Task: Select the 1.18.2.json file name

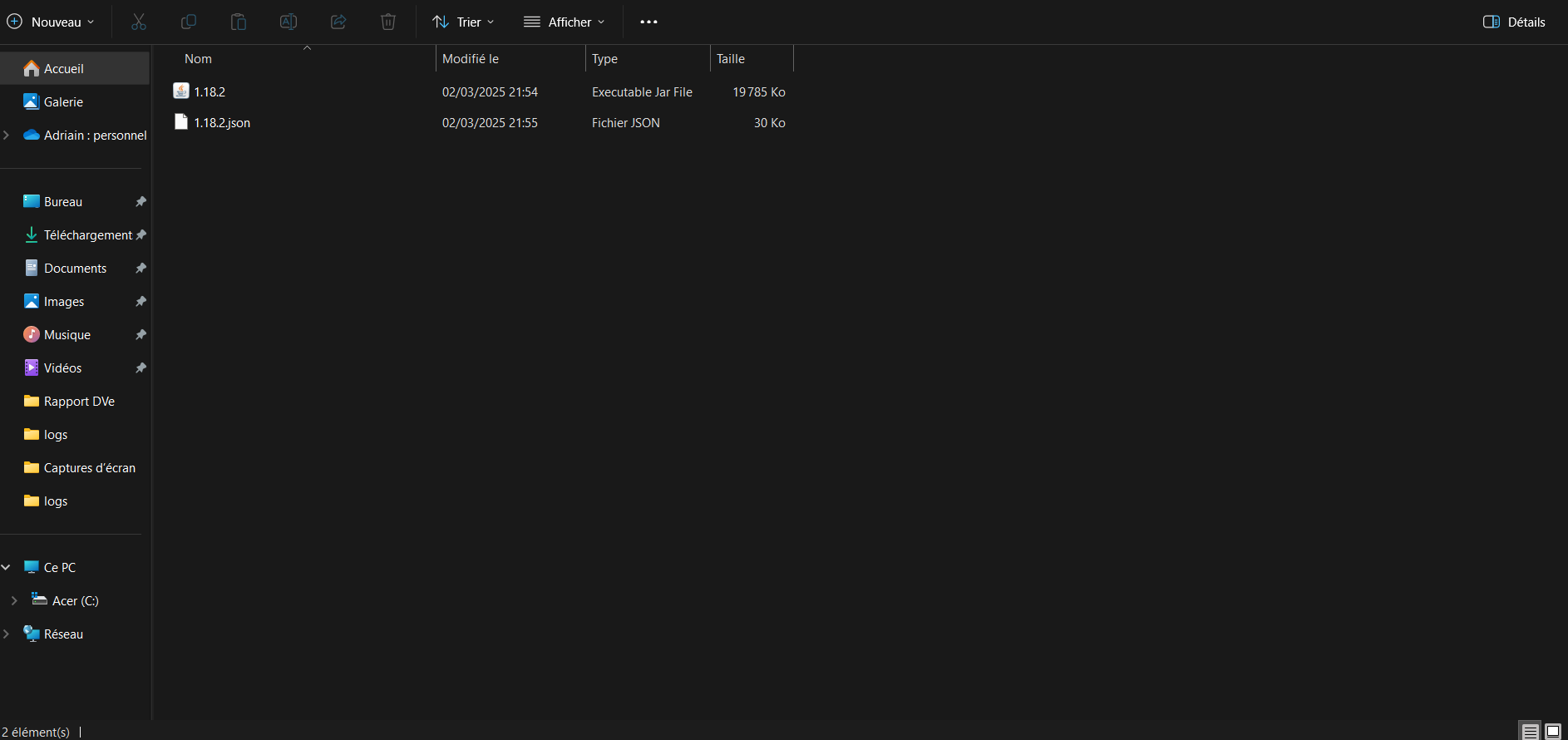Action: pos(222,123)
